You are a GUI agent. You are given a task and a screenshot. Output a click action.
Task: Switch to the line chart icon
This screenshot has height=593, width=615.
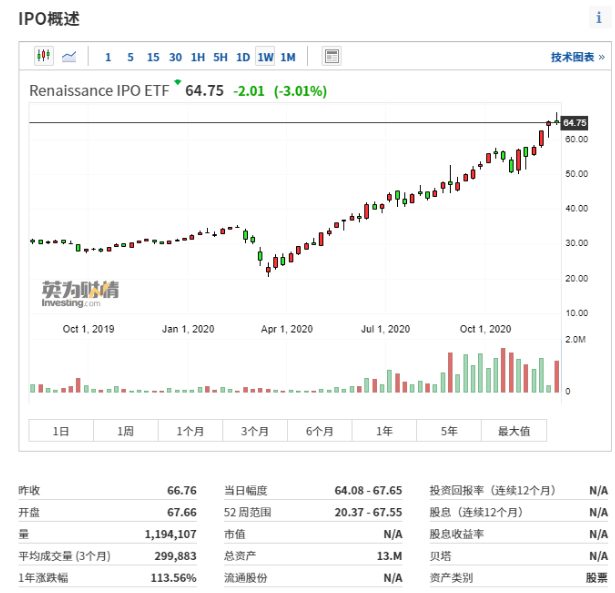click(69, 56)
